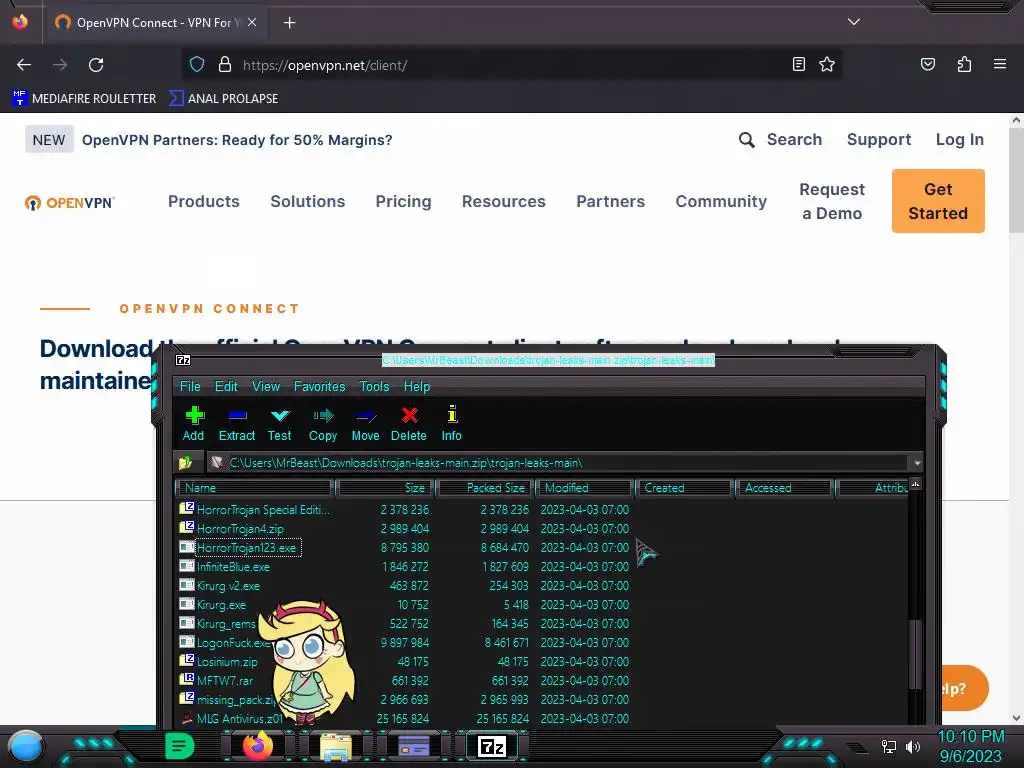This screenshot has height=768, width=1024.
Task: Open the Edit menu in 7-Zip
Action: click(x=226, y=387)
